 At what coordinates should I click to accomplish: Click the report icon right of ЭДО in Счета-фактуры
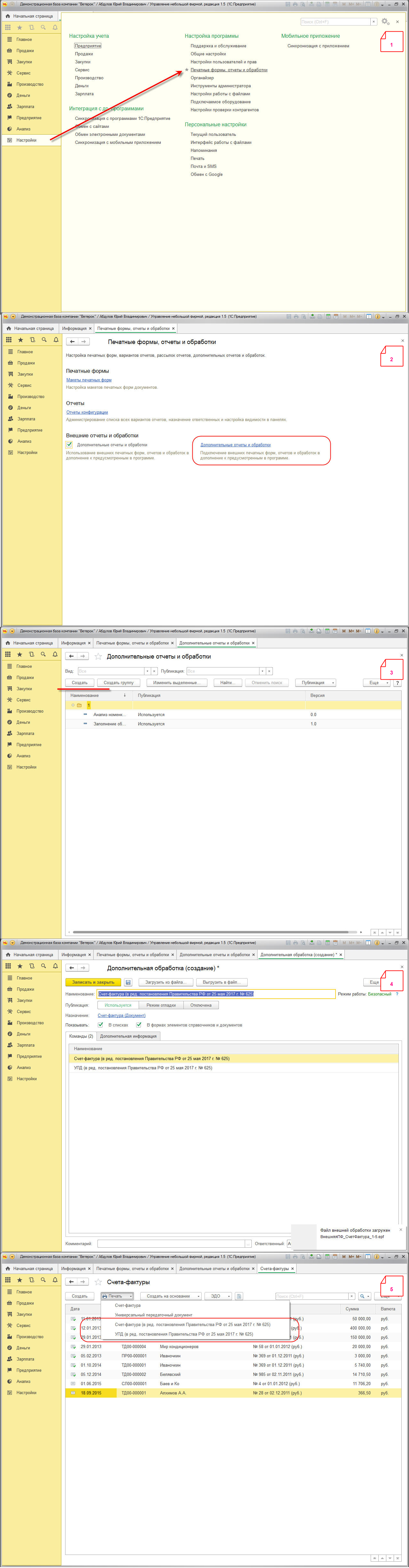239,1296
